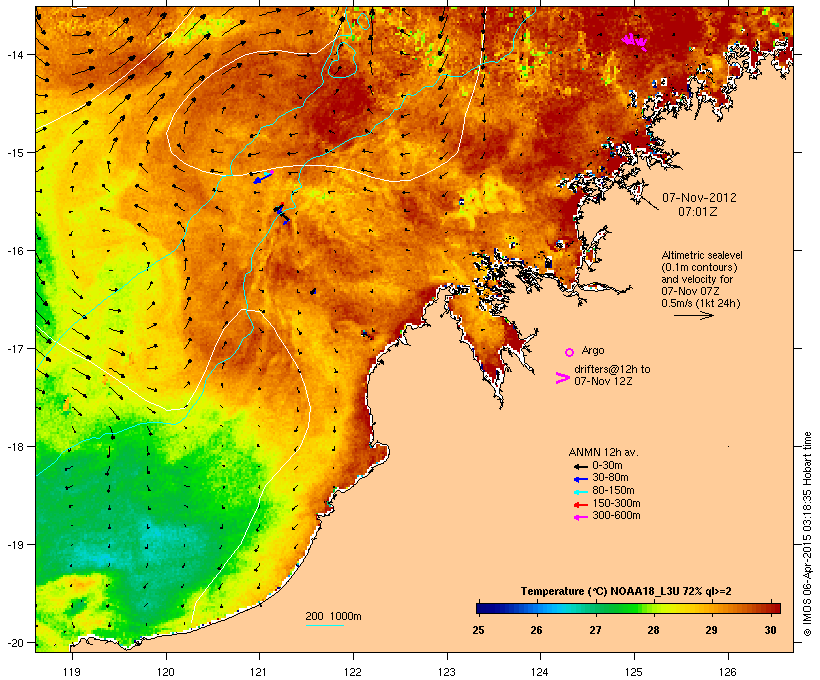
Task: Click the longitude axis label 121
Action: [x=259, y=672]
